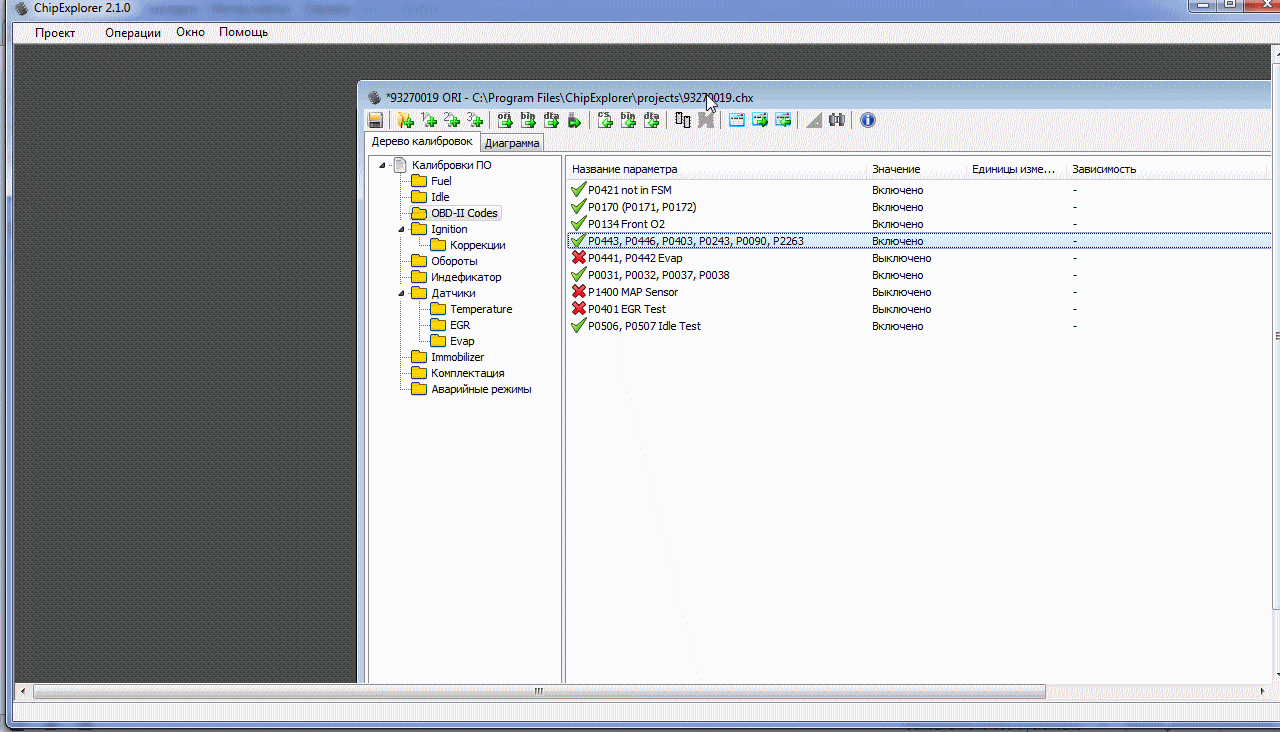Click the Значение column header
Viewport: 1280px width, 732px height.
pos(896,169)
